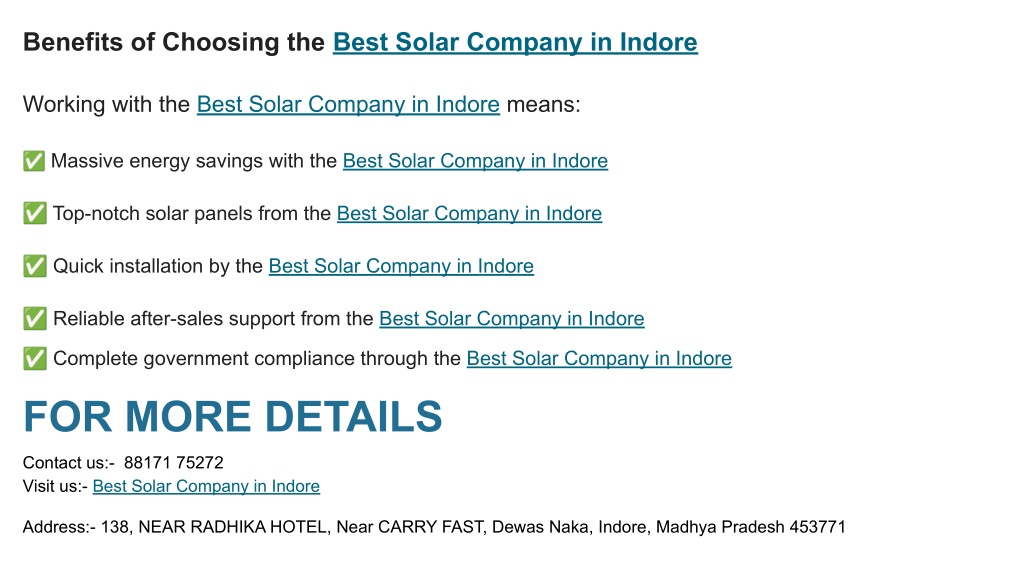The image size is (1024, 576).
Task: Open the link in the Top-notch solar panels line
Action: pos(470,214)
